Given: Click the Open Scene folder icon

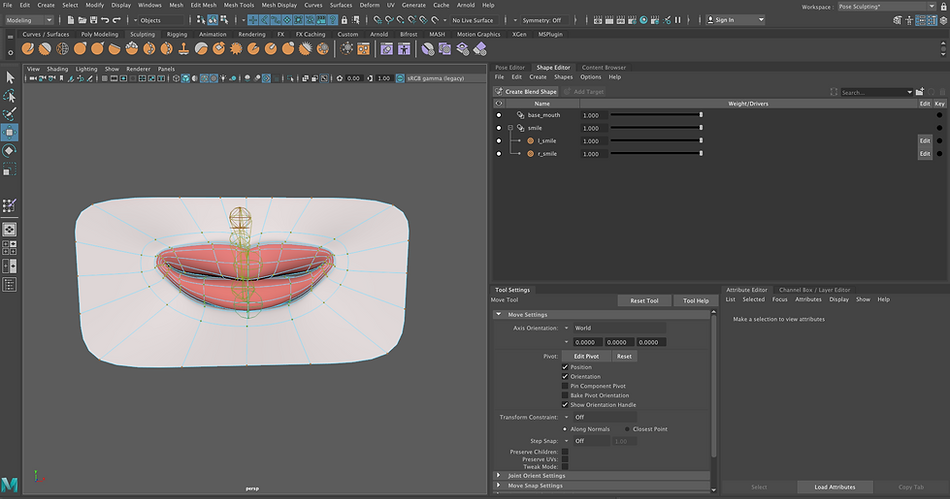Looking at the screenshot, I should [82, 20].
